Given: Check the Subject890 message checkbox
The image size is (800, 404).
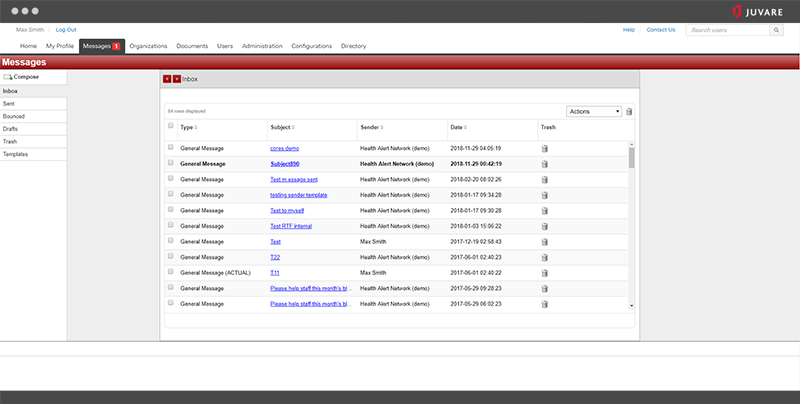Looking at the screenshot, I should pos(170,163).
